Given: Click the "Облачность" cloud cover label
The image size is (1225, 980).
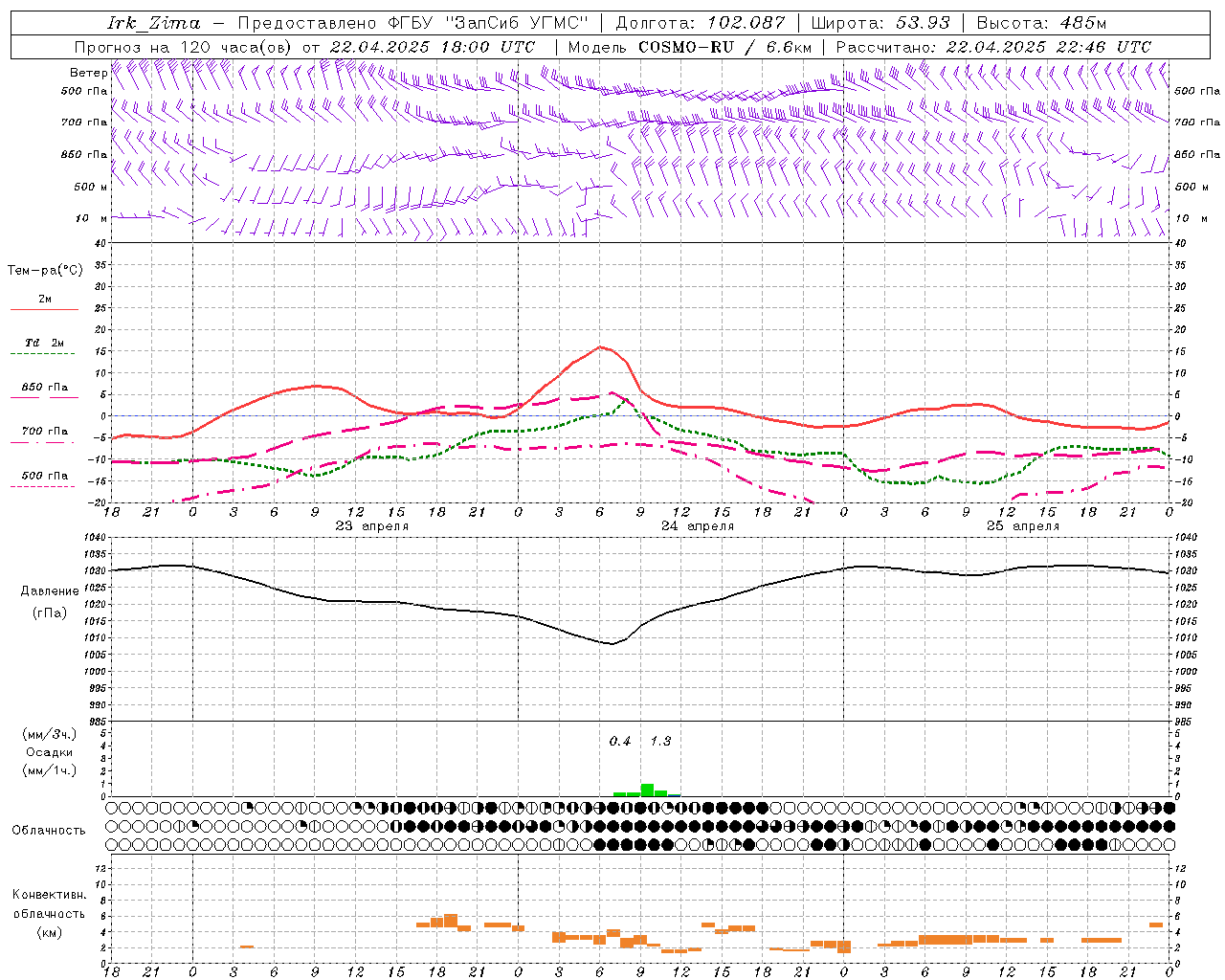Looking at the screenshot, I should (49, 831).
